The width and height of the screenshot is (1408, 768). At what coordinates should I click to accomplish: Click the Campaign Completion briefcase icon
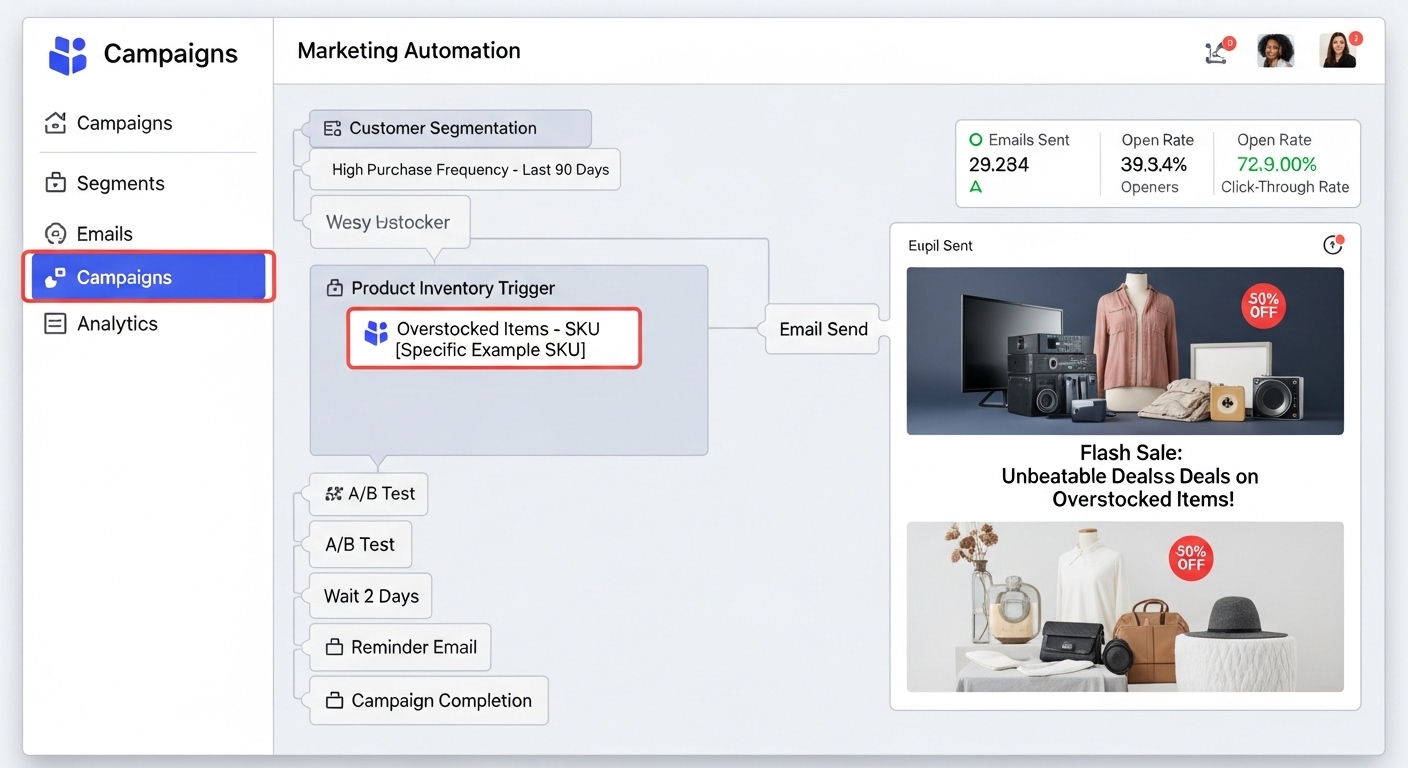pos(334,701)
